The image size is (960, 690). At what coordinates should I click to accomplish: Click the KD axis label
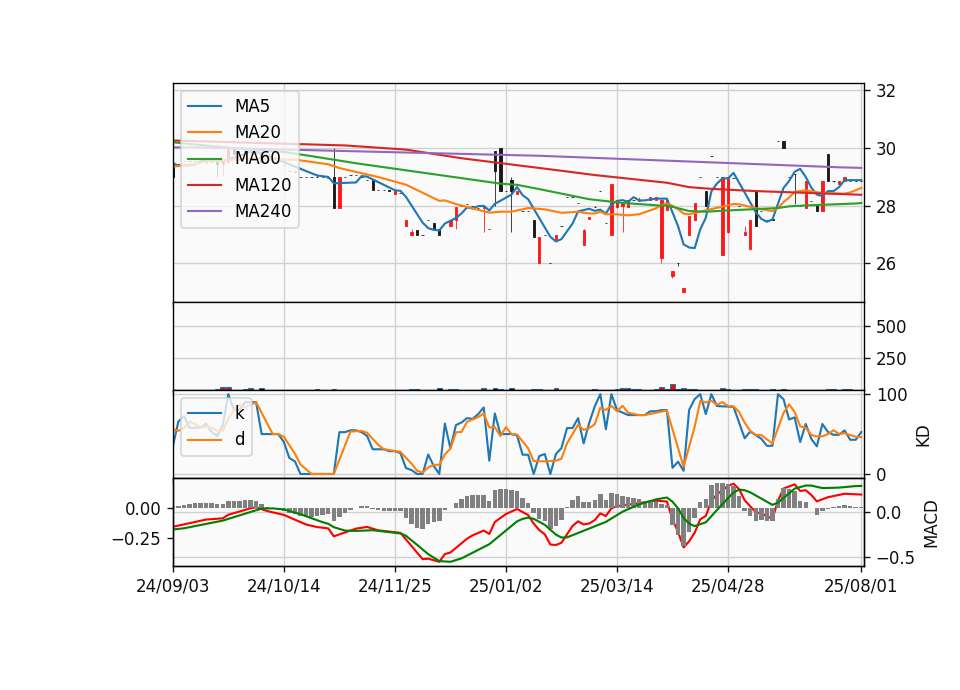tap(923, 437)
